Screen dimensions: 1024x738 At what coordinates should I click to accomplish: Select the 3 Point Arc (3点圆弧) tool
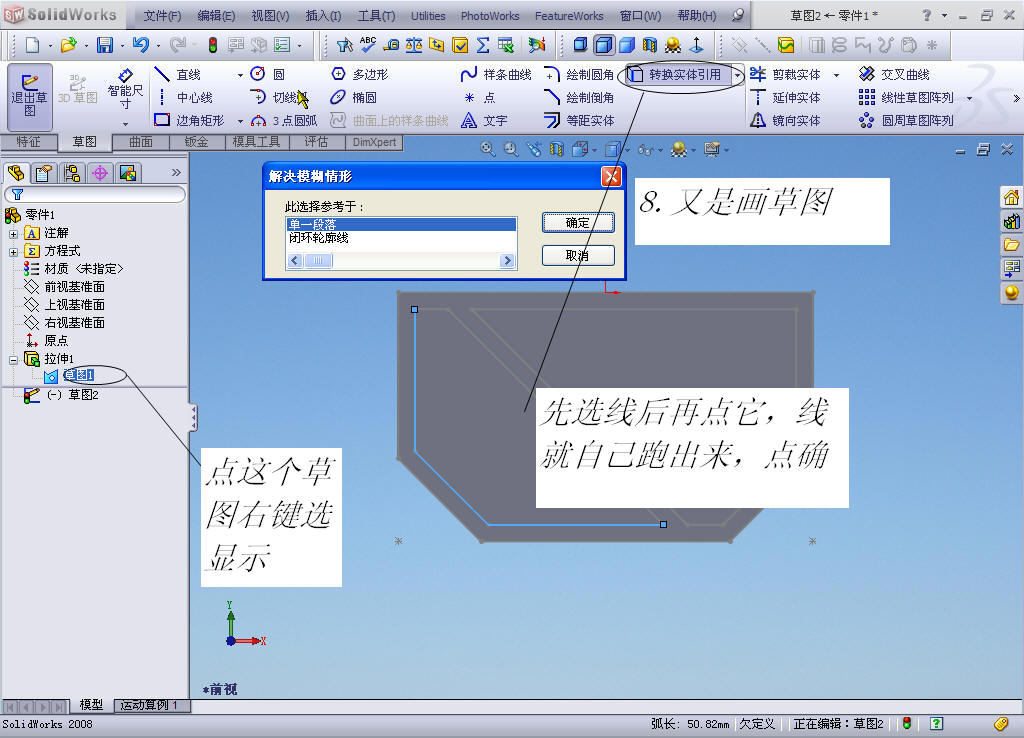point(283,120)
